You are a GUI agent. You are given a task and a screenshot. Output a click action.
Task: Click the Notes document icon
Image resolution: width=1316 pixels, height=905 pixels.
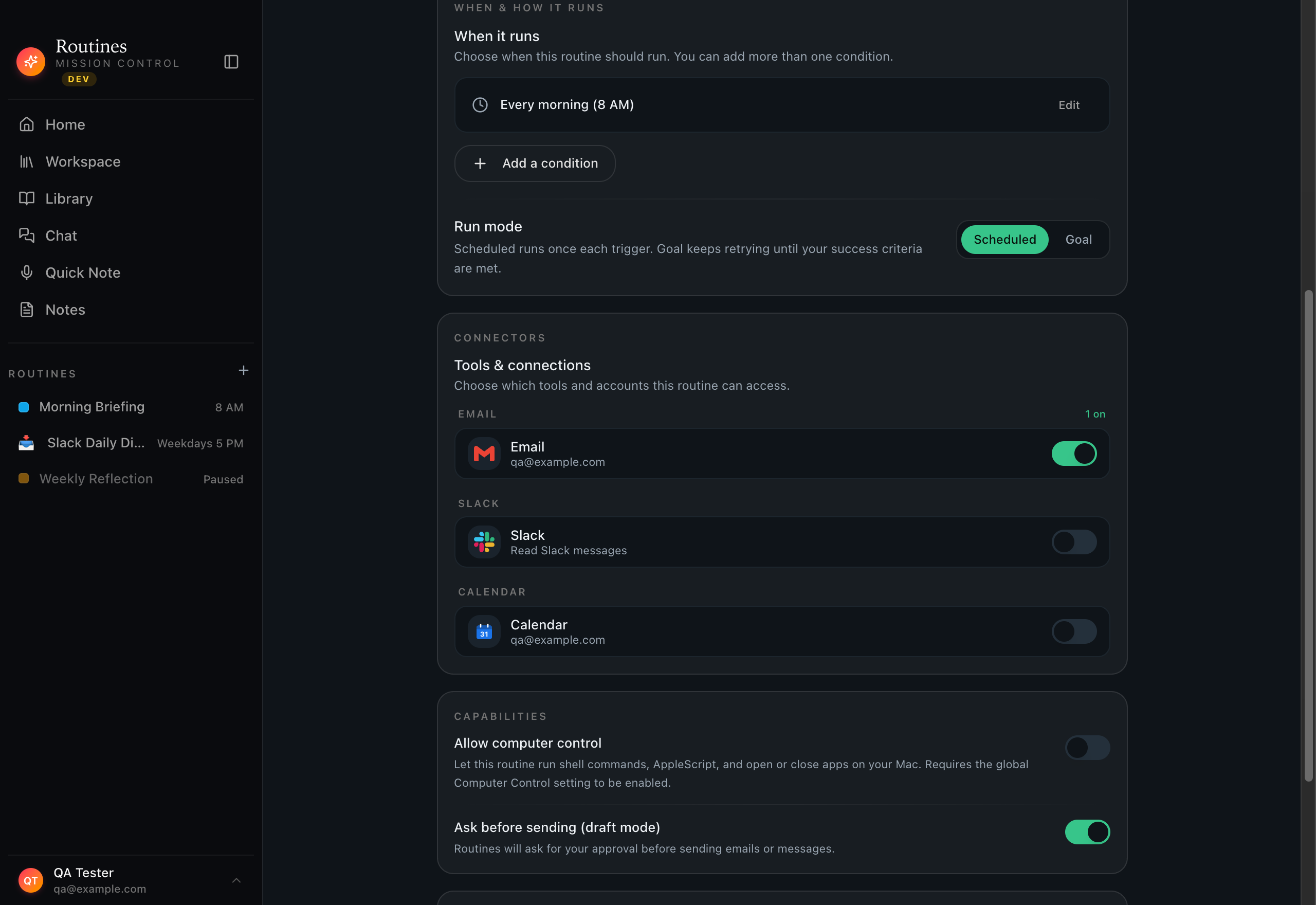pos(27,310)
